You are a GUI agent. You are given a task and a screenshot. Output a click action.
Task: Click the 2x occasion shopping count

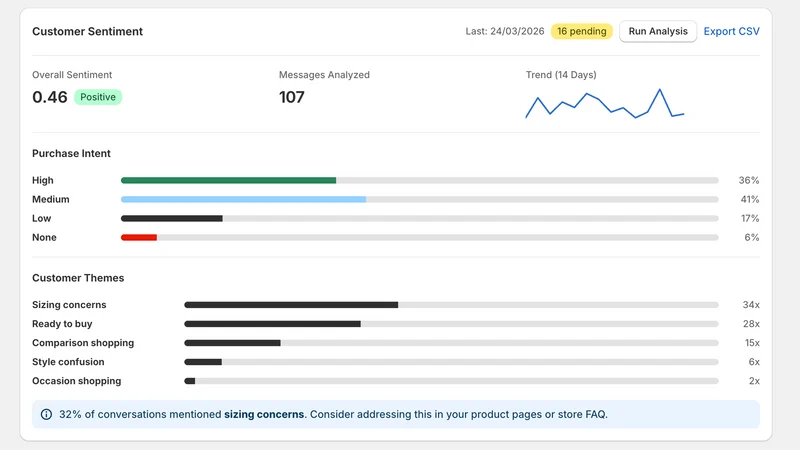point(754,381)
